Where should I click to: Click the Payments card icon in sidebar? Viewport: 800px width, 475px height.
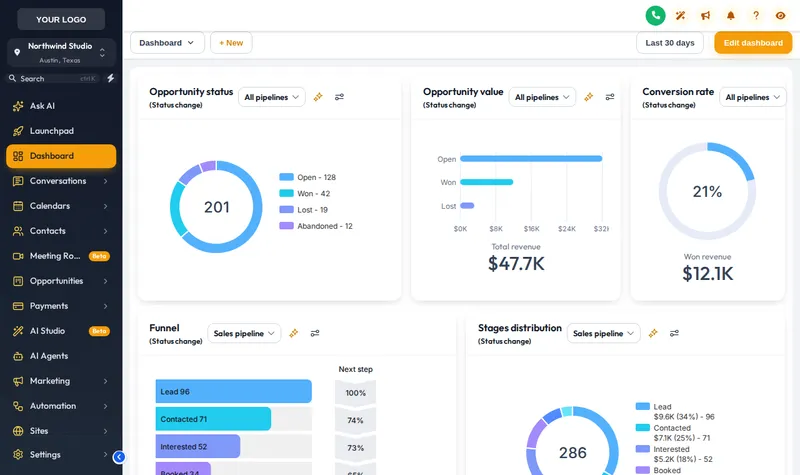tap(18, 306)
